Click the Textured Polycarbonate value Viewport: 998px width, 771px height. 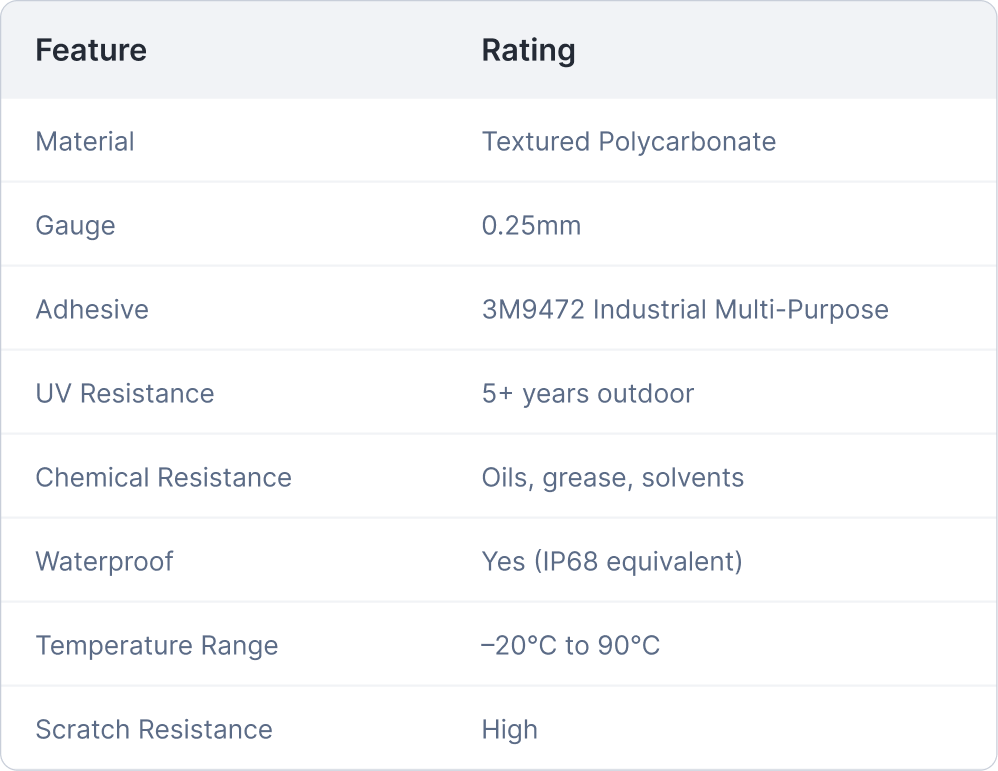pos(628,141)
